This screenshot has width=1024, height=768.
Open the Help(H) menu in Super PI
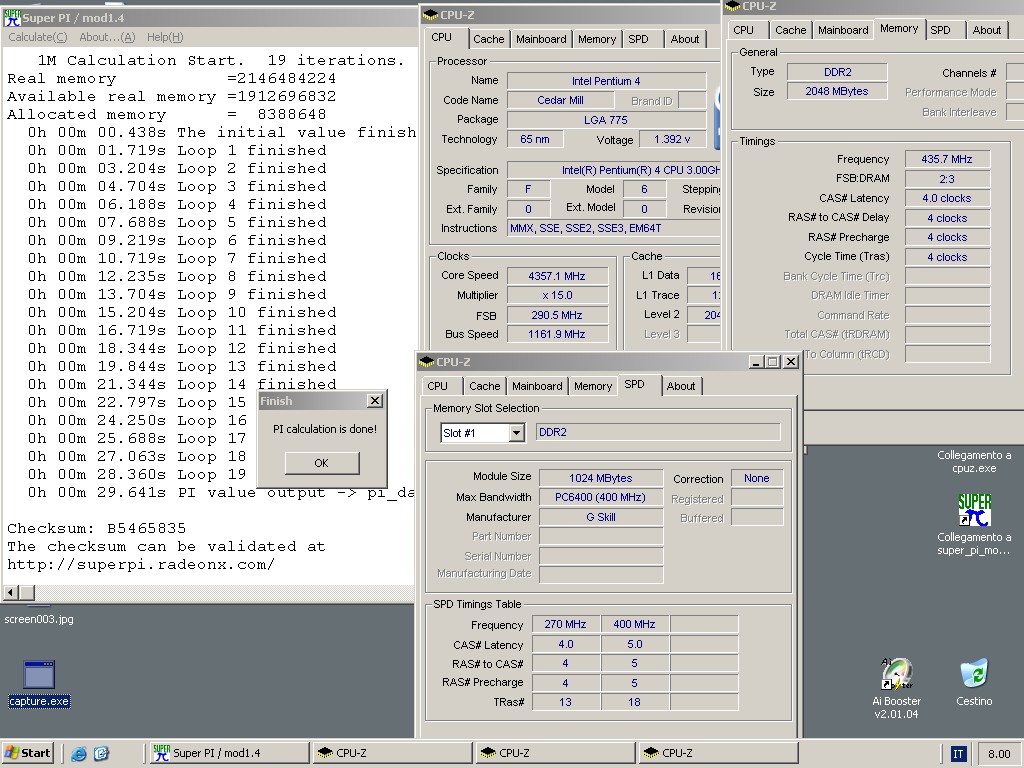(x=165, y=37)
